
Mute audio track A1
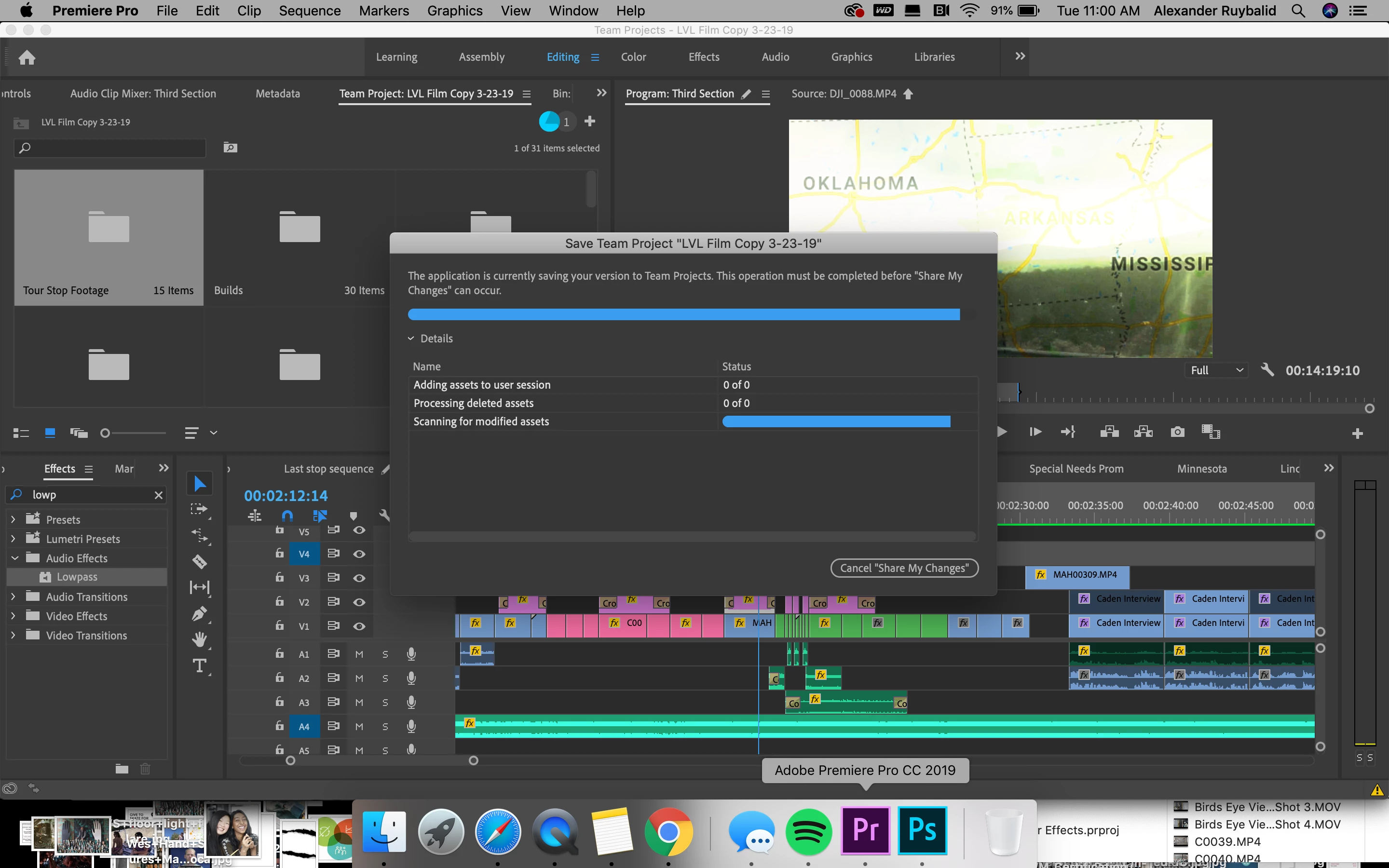(x=359, y=654)
